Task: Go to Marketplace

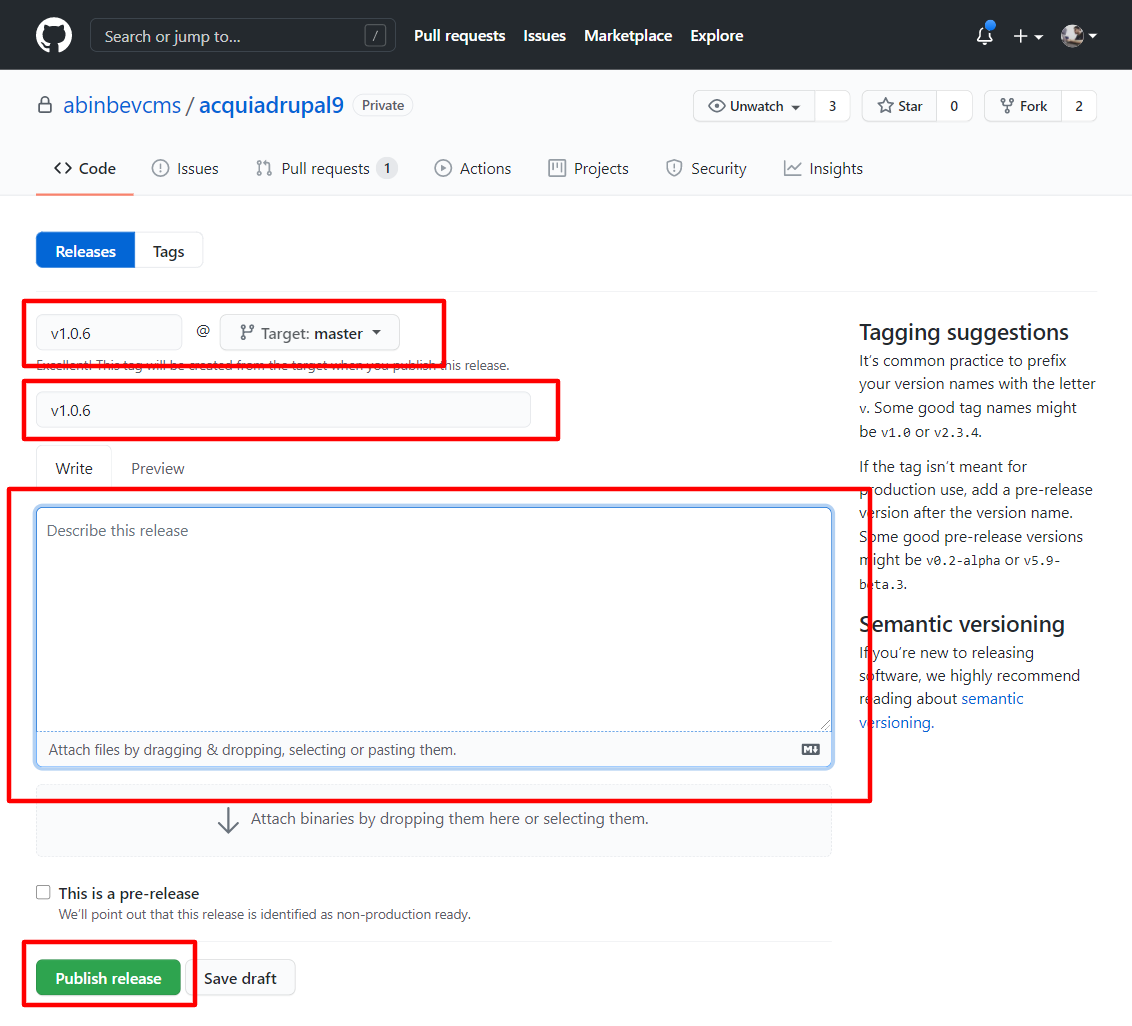Action: tap(628, 36)
